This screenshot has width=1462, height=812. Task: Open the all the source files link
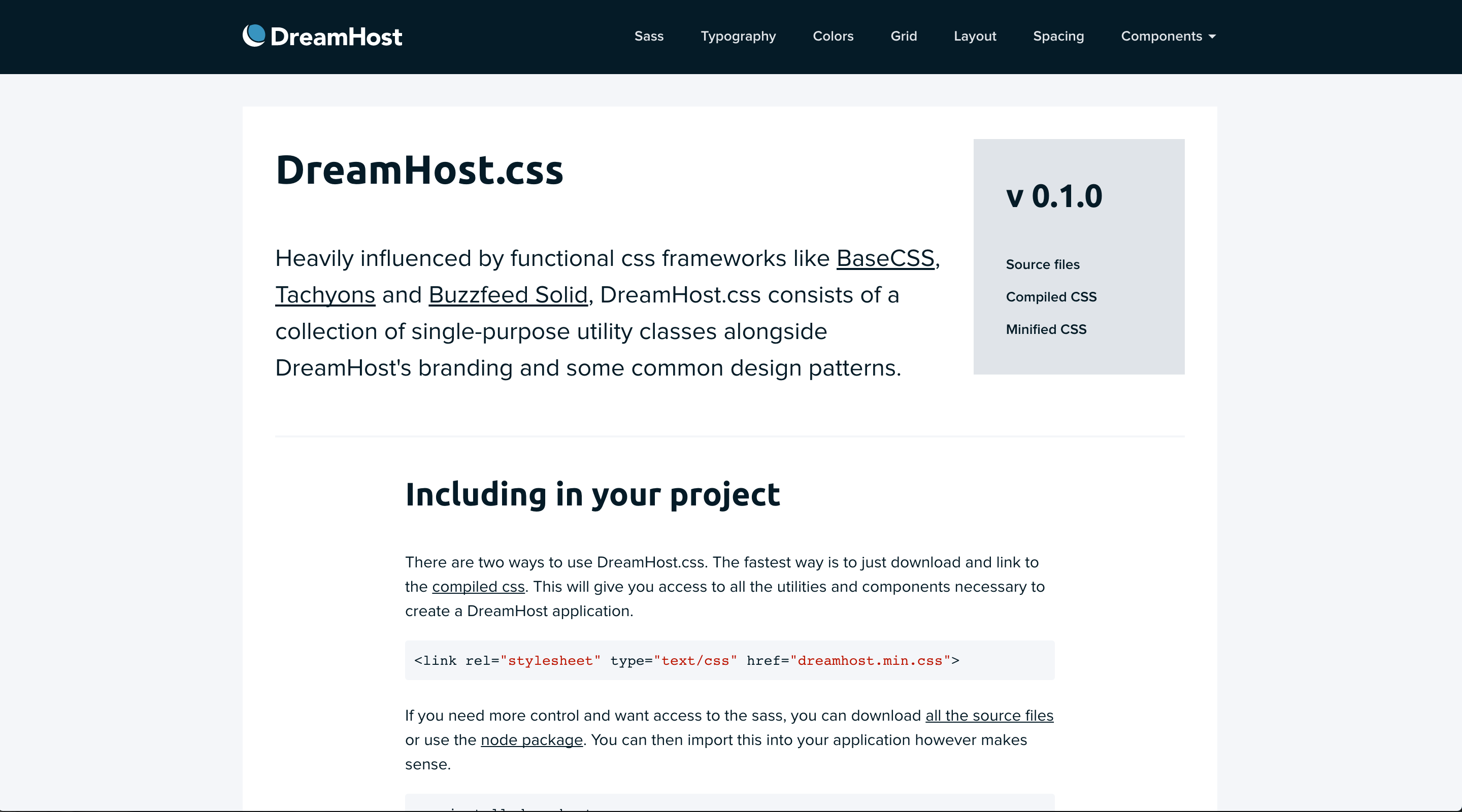(x=989, y=716)
